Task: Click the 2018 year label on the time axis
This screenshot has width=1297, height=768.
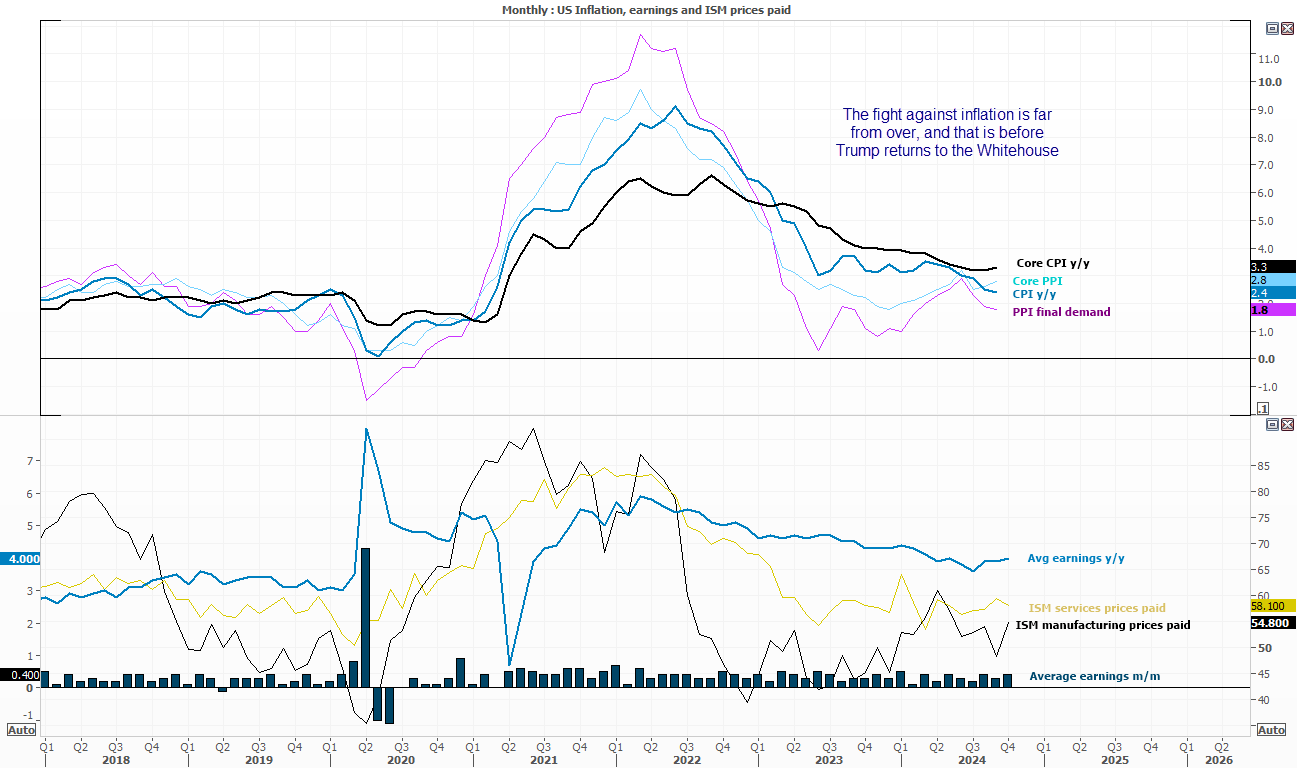Action: click(x=116, y=760)
